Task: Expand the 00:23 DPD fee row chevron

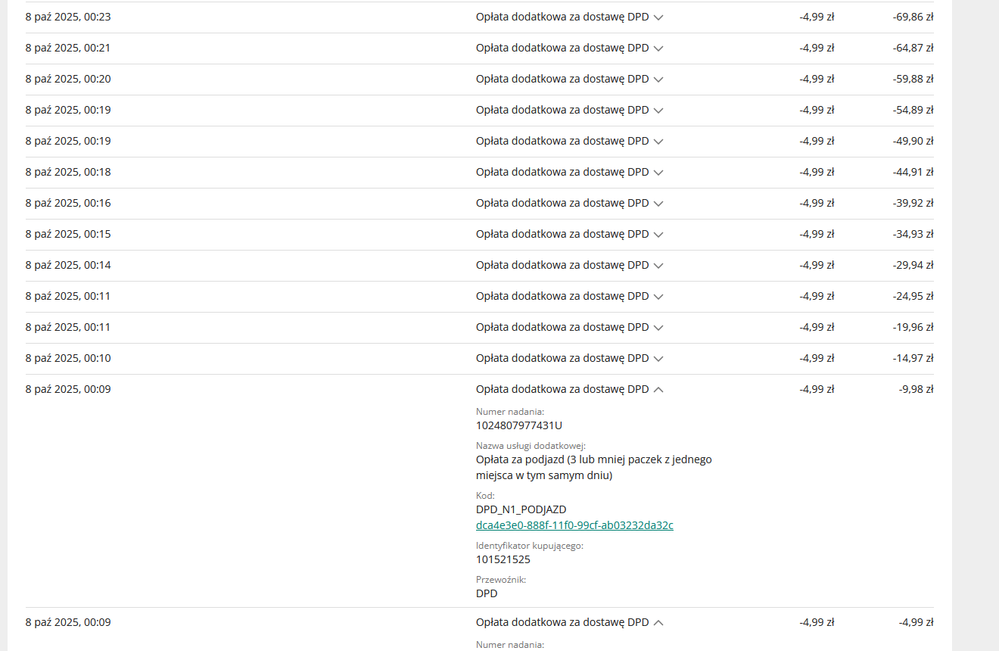Action: click(658, 18)
